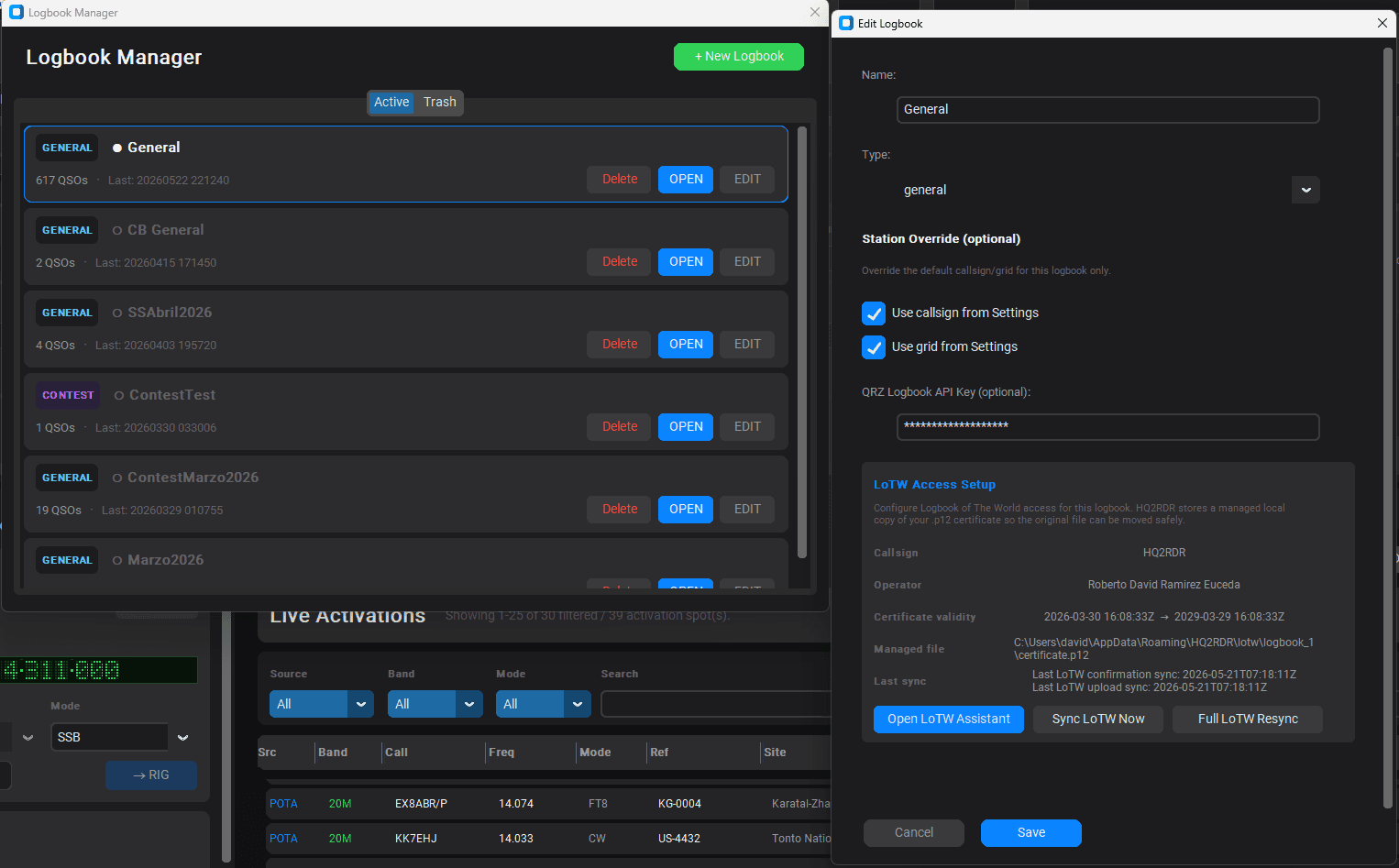Viewport: 1399px width, 868px height.
Task: Uncheck Use callsign from Settings
Action: click(x=874, y=313)
